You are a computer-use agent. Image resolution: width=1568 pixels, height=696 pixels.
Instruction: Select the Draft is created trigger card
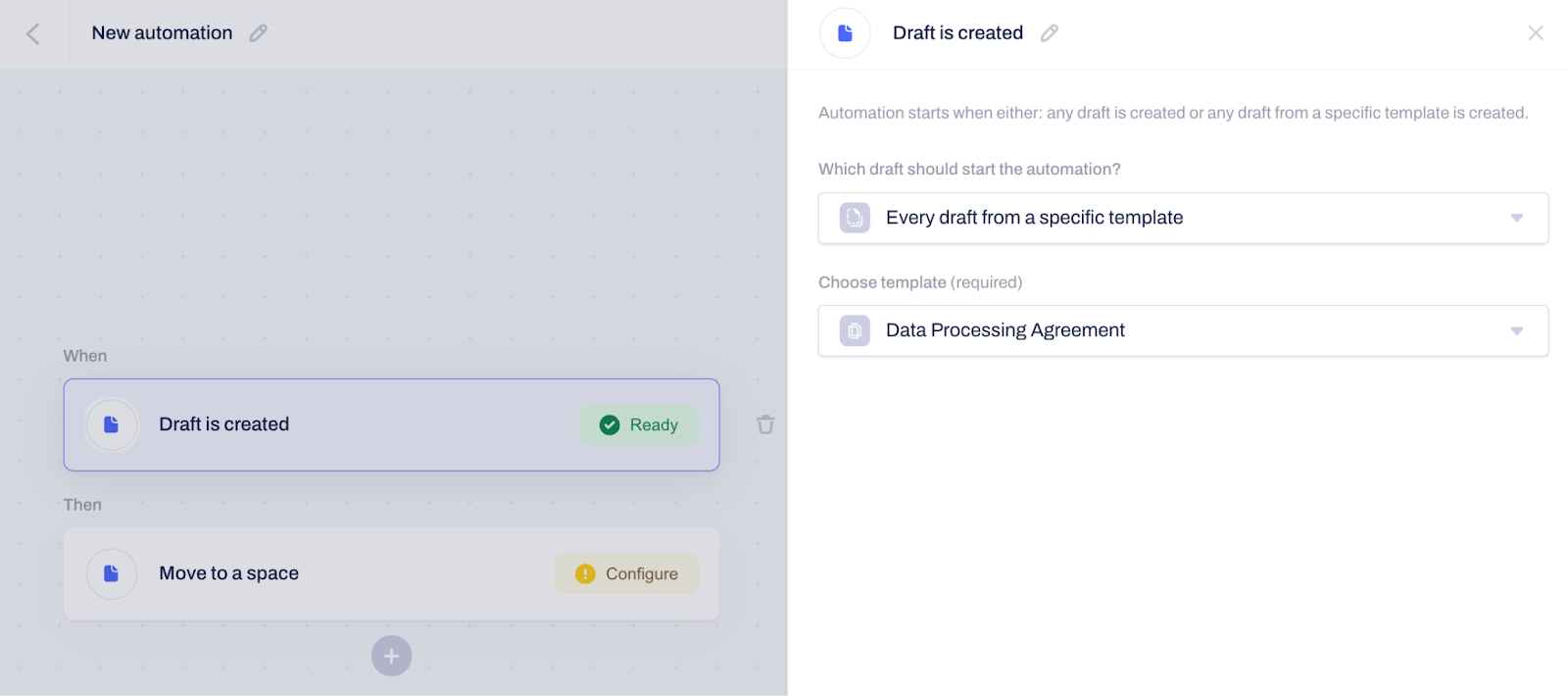[x=391, y=424]
